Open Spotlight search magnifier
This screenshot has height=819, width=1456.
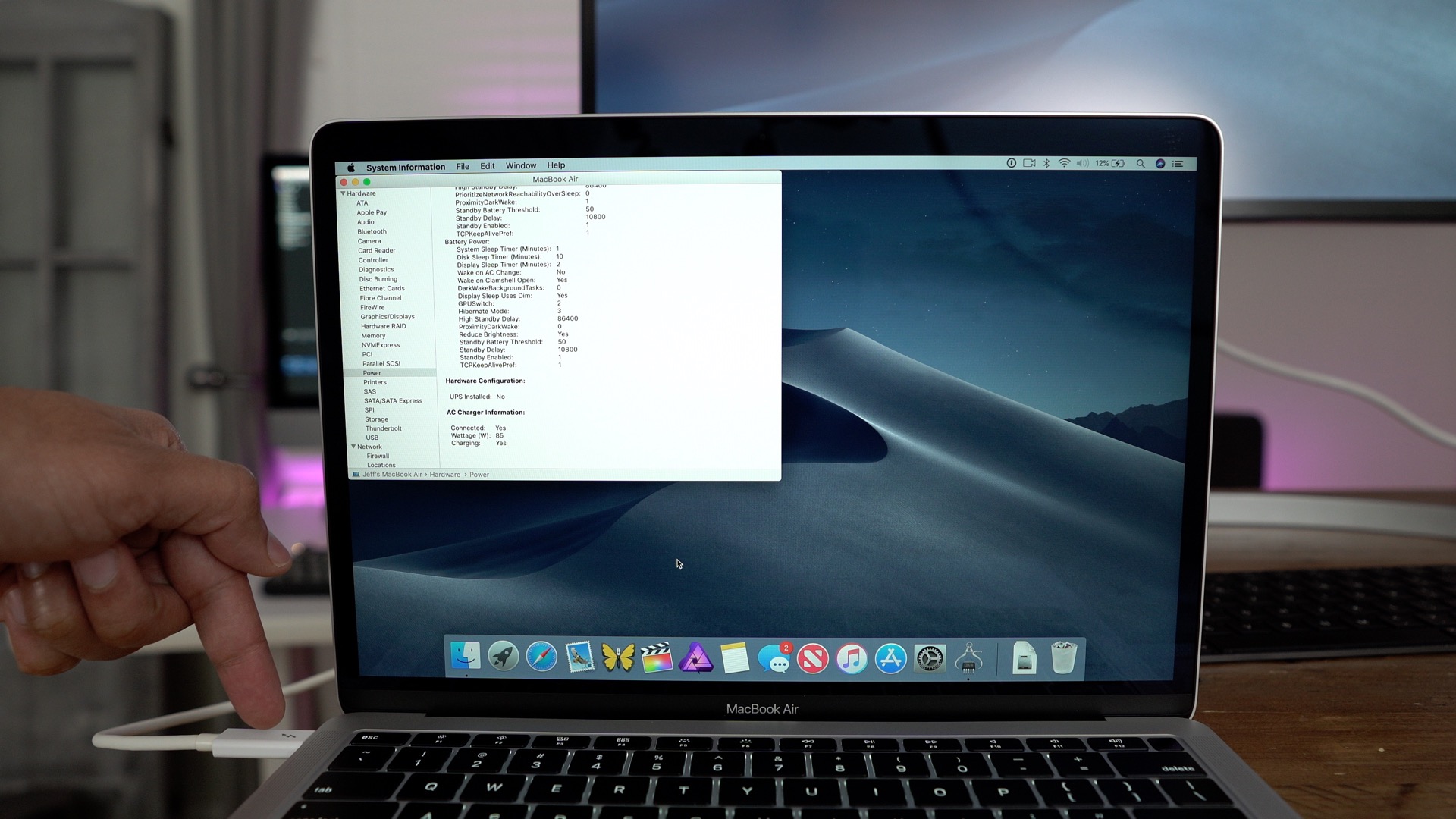point(1140,164)
